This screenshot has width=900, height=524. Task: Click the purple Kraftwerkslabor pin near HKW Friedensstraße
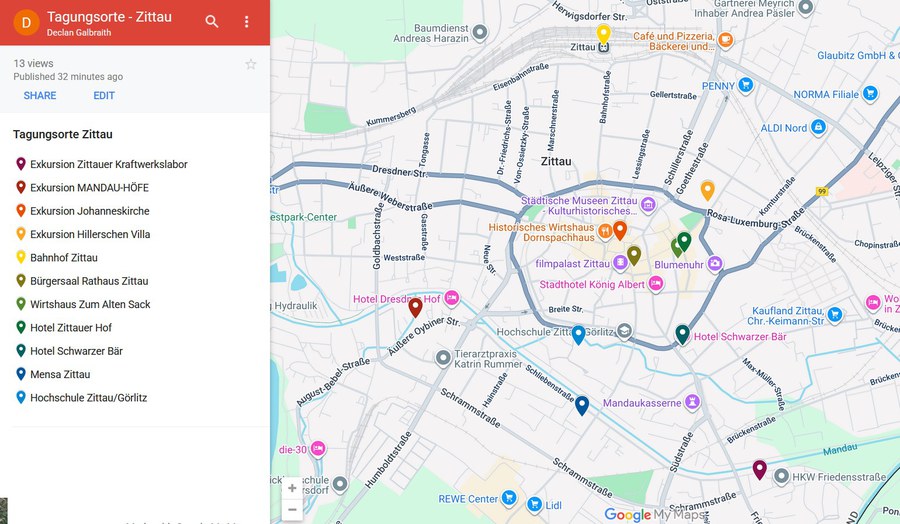[x=759, y=469]
